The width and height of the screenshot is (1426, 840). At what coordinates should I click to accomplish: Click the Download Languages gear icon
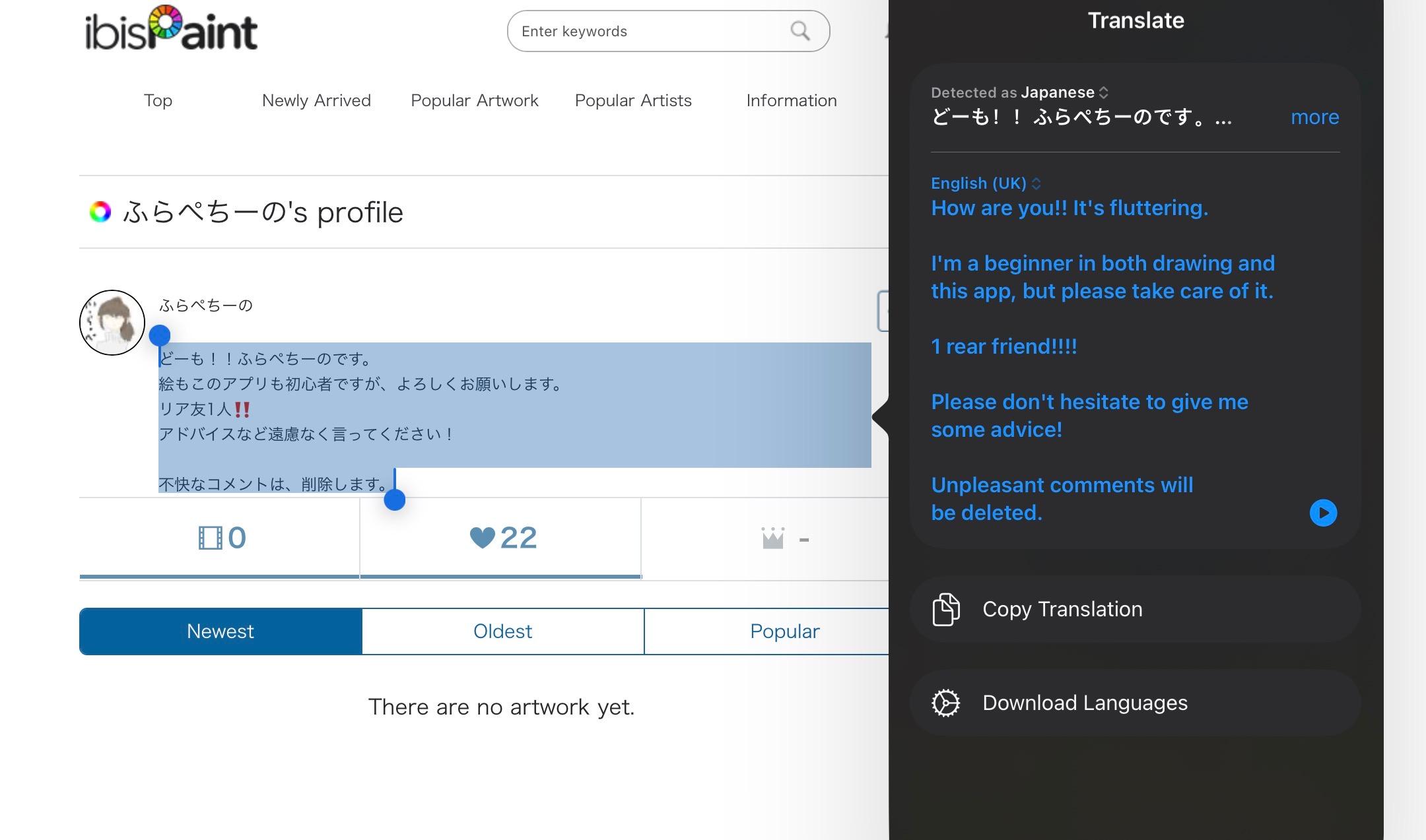[945, 703]
